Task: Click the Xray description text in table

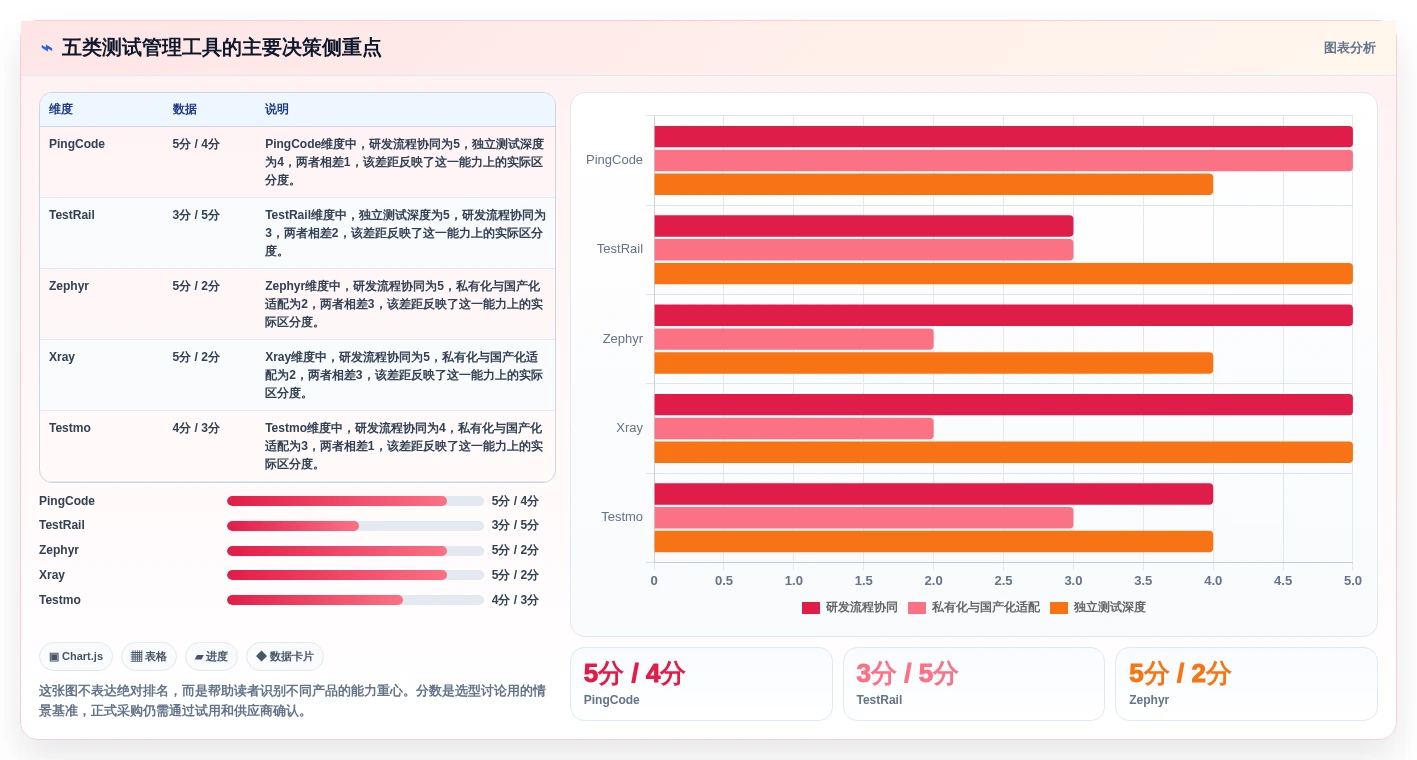Action: 405,375
